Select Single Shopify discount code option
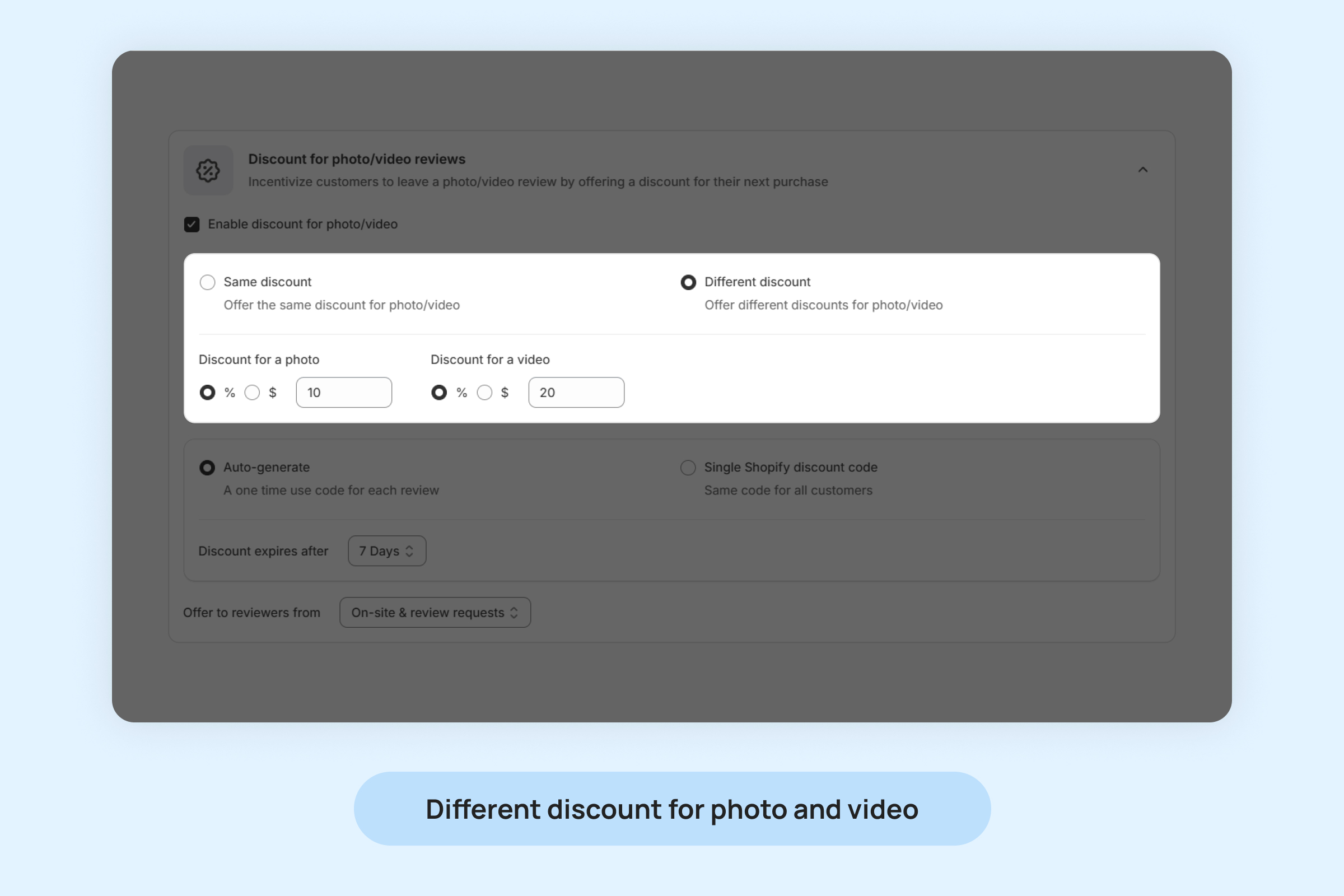The width and height of the screenshot is (1344, 896). click(688, 468)
